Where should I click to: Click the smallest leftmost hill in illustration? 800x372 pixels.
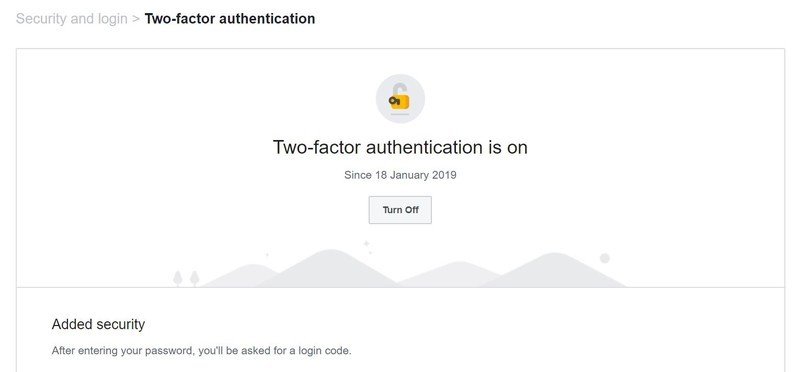pyautogui.click(x=240, y=276)
